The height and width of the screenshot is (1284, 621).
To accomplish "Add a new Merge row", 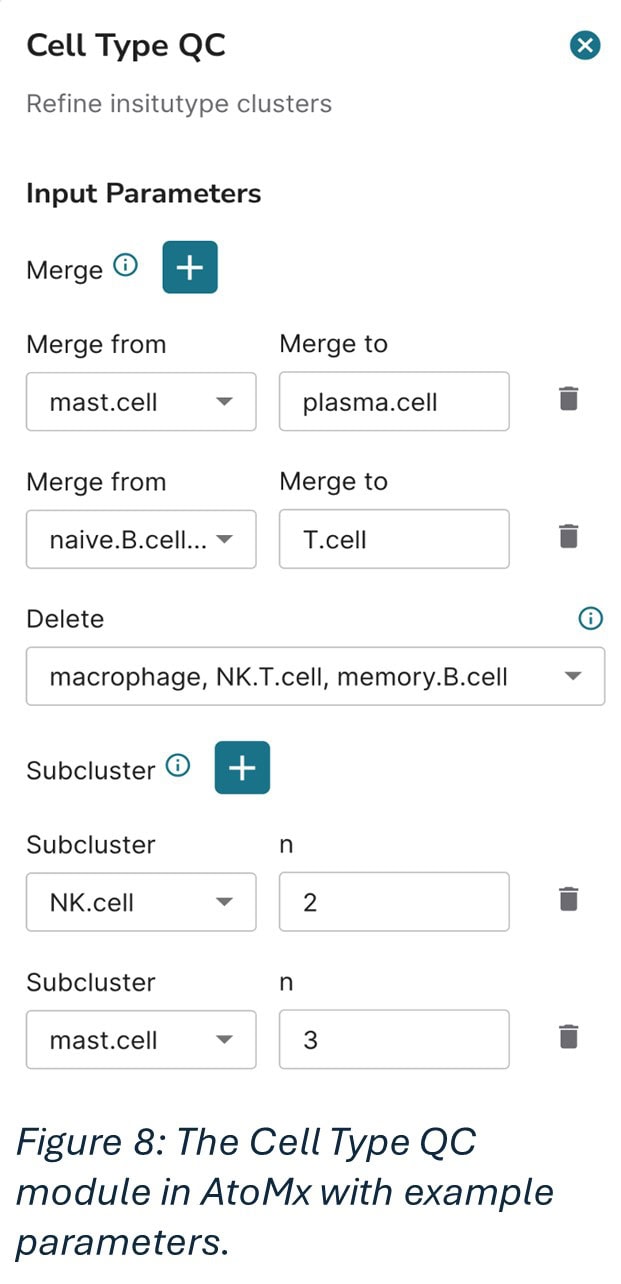I will pyautogui.click(x=189, y=267).
